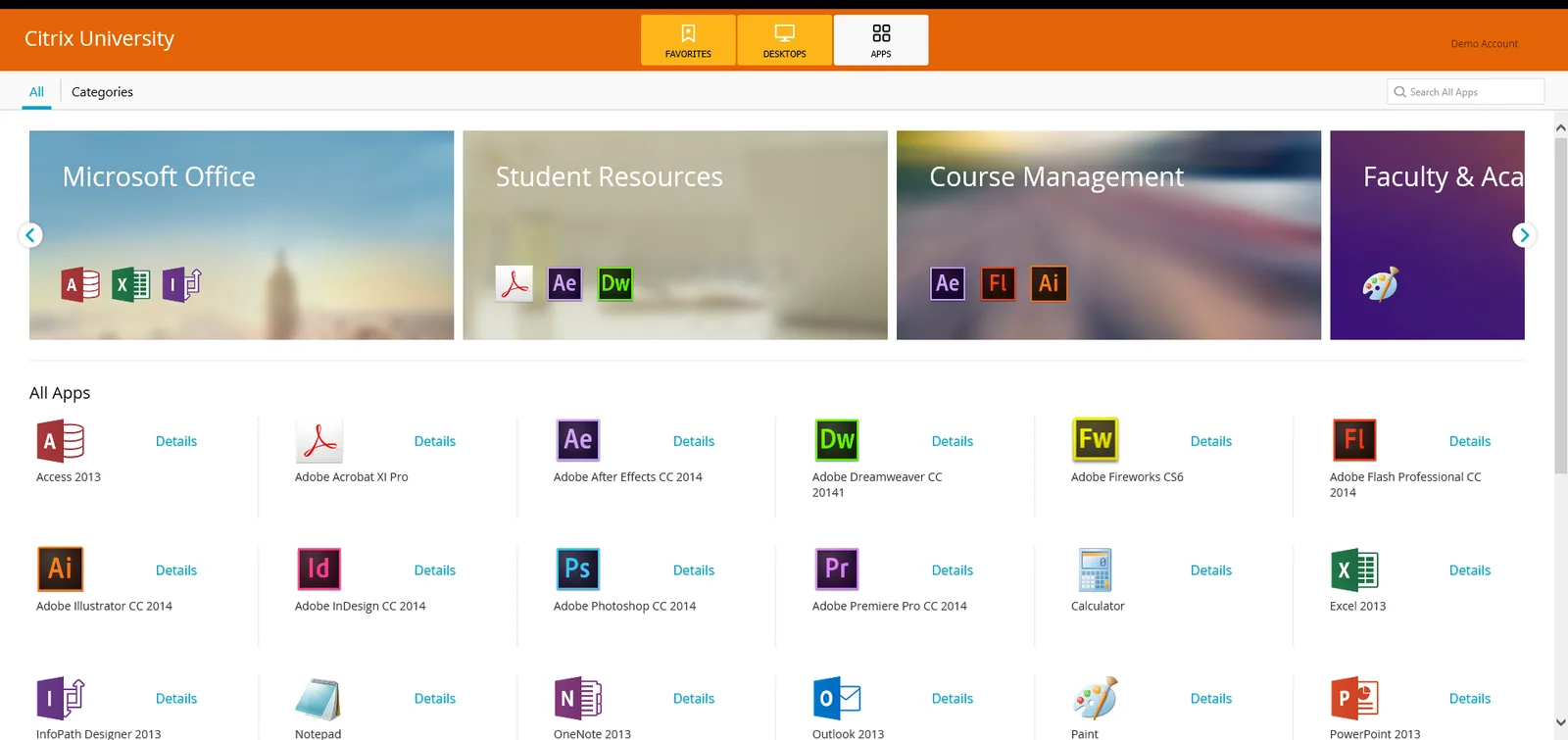This screenshot has width=1568, height=740.
Task: Click the Illustrator icon in Course Management banner
Action: (1049, 284)
